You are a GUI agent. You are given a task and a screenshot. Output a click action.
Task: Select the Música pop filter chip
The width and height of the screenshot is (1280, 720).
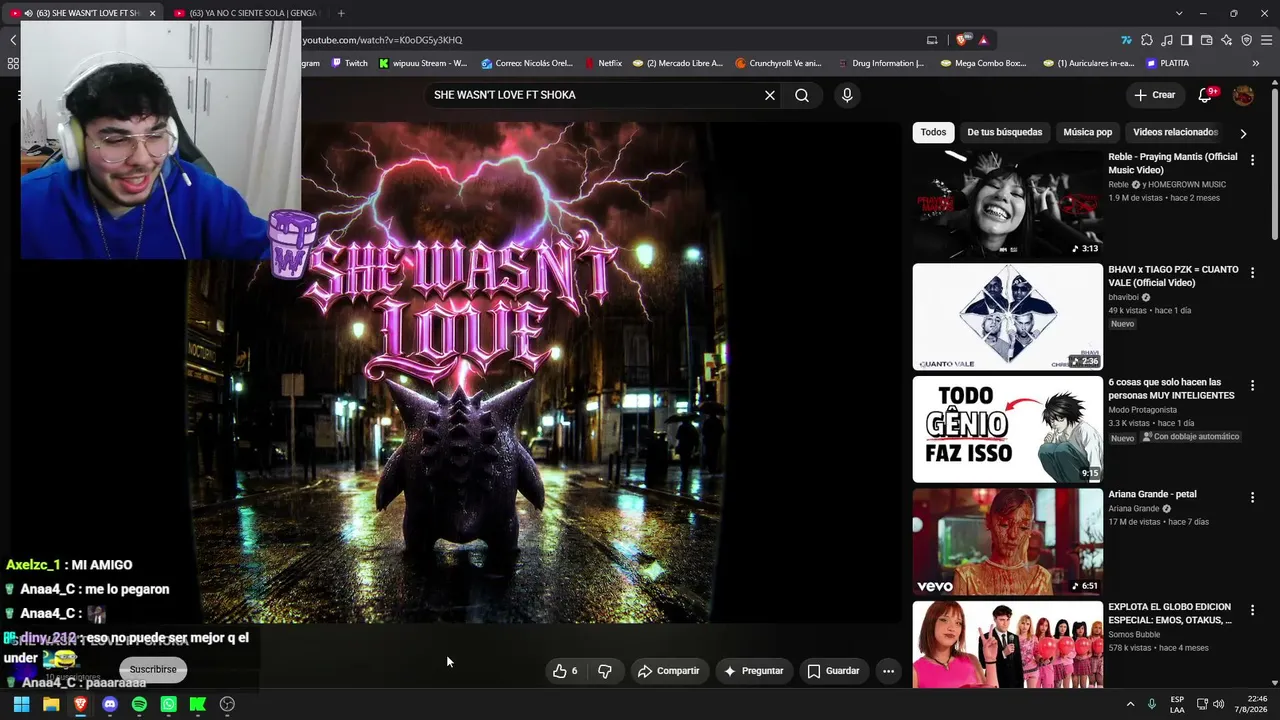[x=1087, y=132]
